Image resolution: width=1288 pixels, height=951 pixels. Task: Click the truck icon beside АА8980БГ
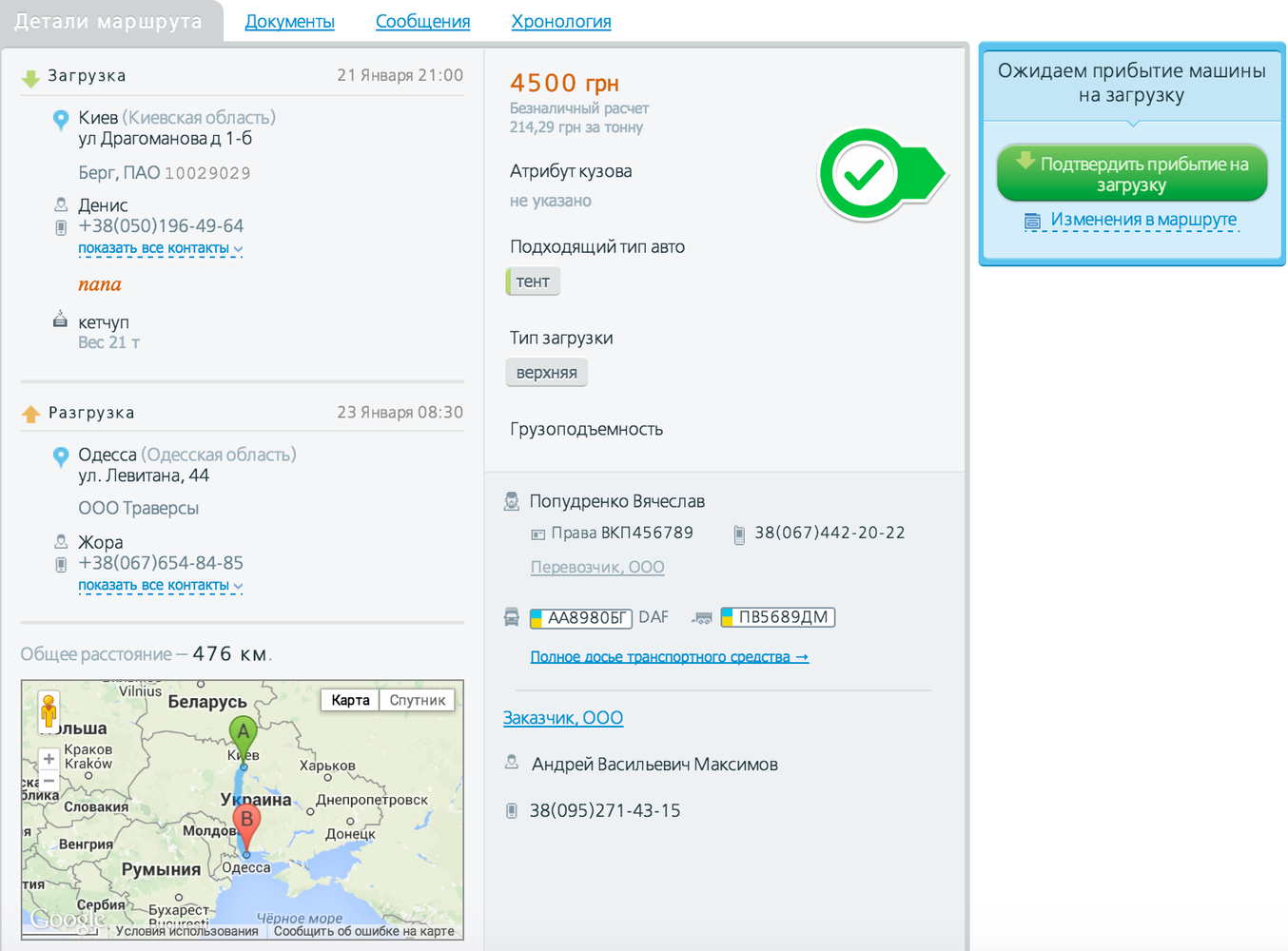[512, 617]
